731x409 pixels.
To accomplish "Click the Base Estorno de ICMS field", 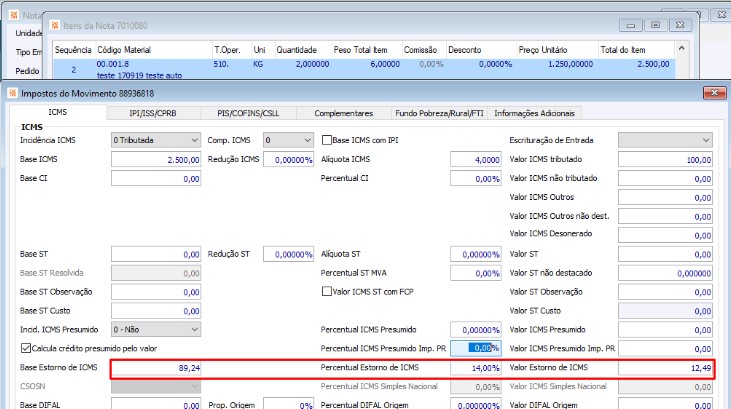I will point(156,368).
